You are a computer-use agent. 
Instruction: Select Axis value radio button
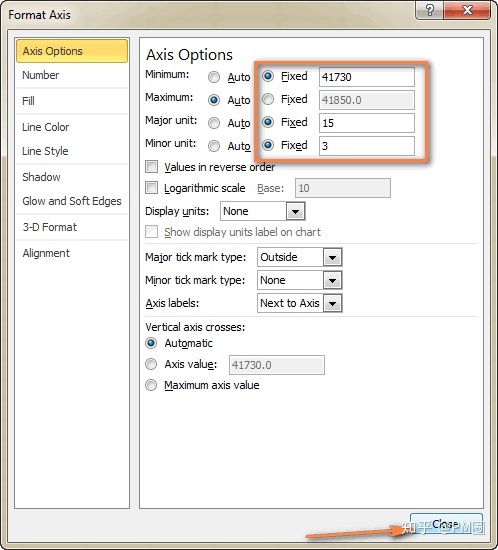tap(151, 364)
